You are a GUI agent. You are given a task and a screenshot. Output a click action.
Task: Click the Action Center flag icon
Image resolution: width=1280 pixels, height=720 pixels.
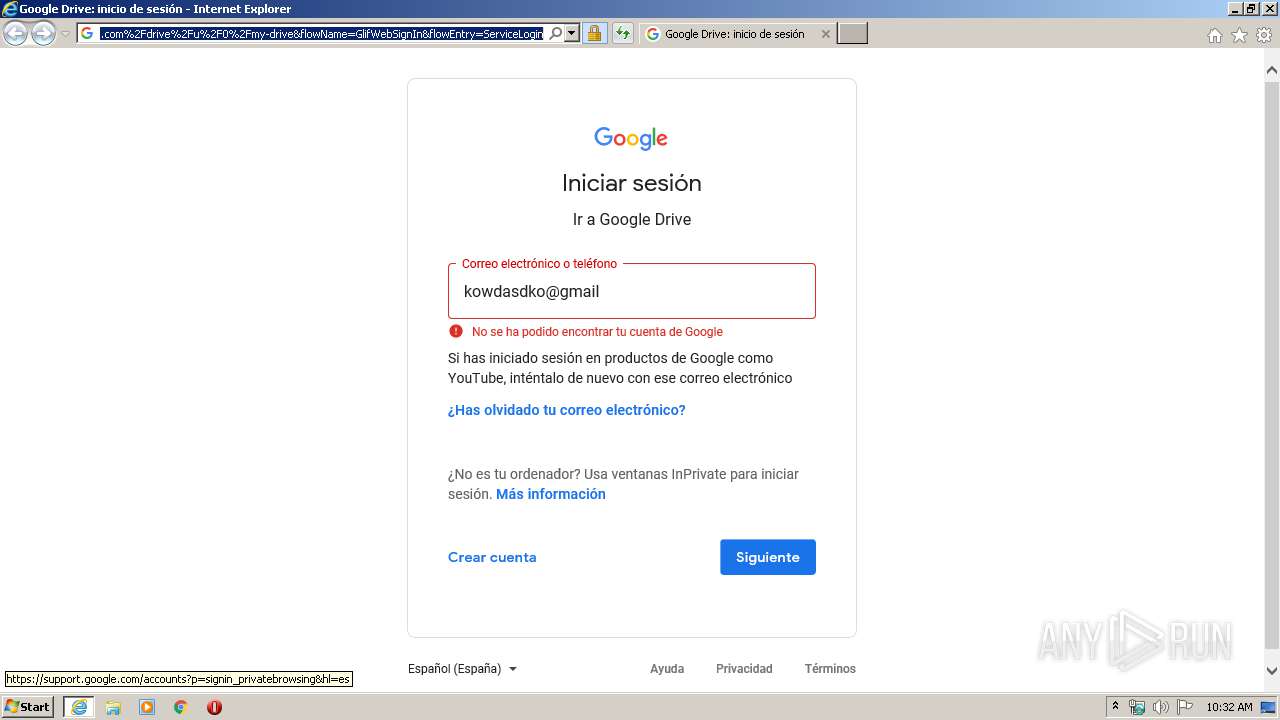(1184, 707)
